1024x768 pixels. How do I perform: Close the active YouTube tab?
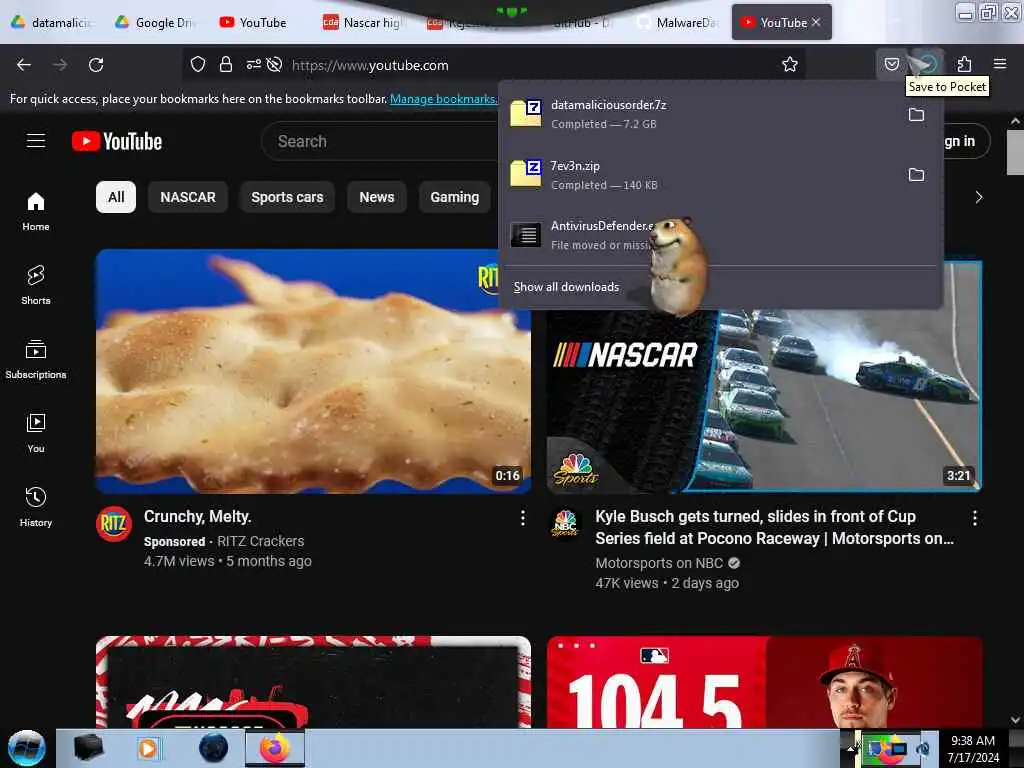coord(816,22)
